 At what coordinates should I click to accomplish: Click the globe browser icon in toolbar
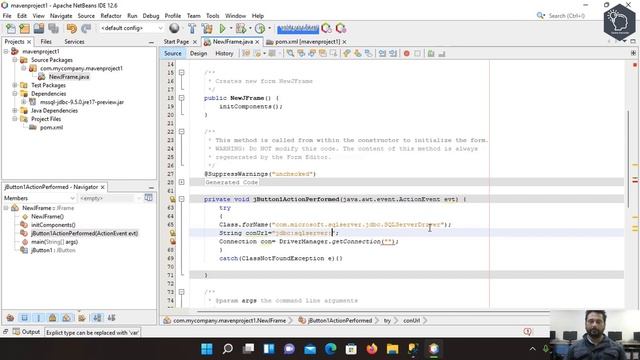(174, 28)
